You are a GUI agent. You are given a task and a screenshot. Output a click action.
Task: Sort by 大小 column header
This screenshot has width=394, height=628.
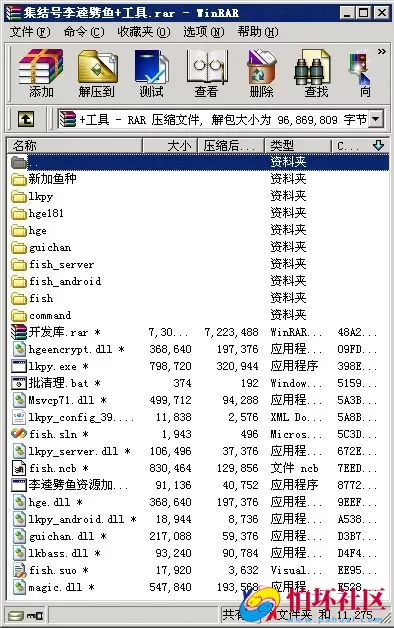pos(170,145)
